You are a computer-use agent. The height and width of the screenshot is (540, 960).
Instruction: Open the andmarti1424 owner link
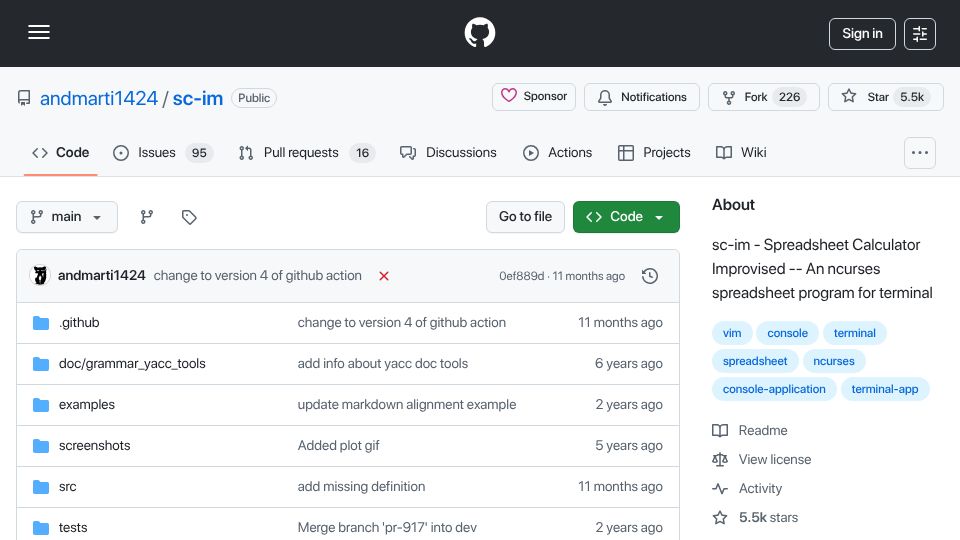(99, 98)
